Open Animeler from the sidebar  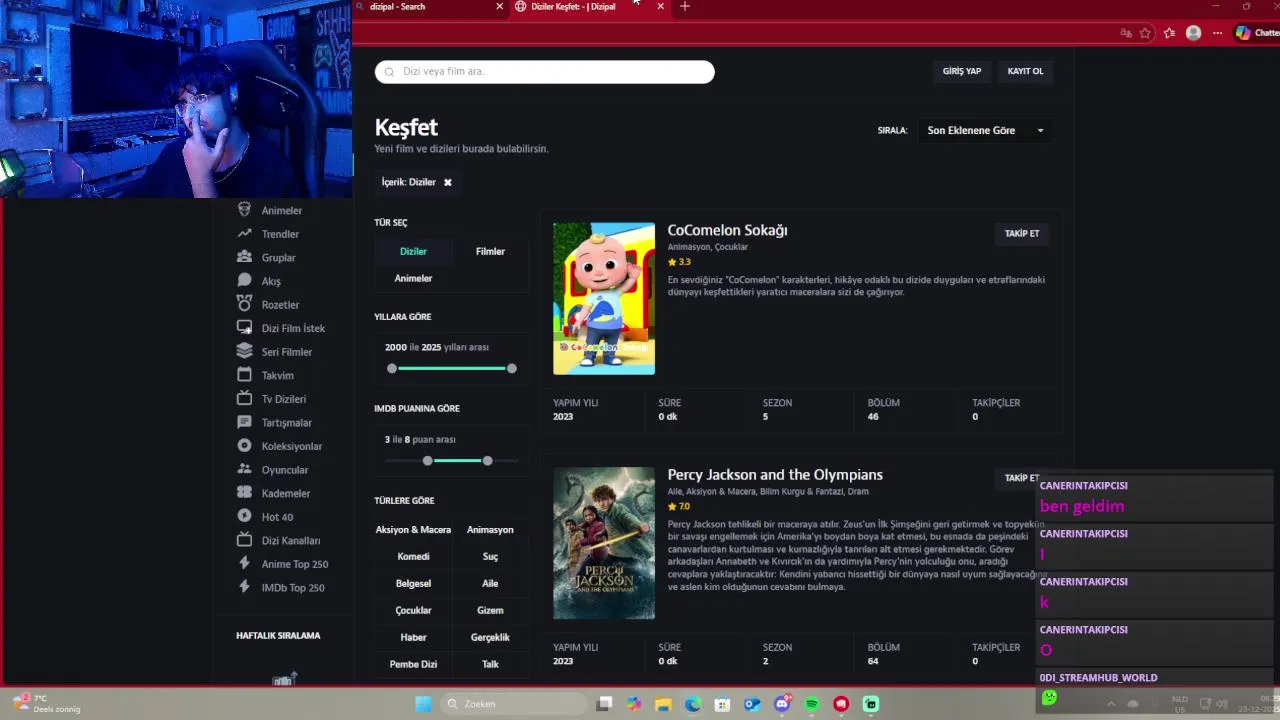281,210
